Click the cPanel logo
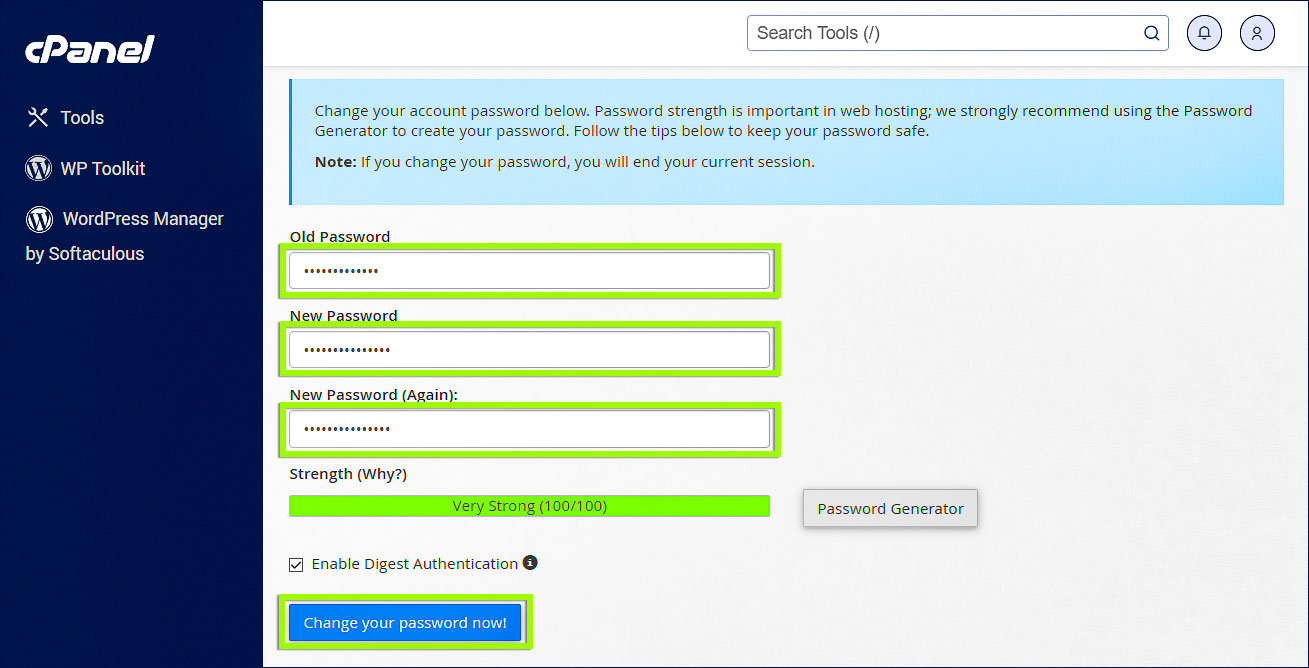1309x668 pixels. click(x=90, y=49)
